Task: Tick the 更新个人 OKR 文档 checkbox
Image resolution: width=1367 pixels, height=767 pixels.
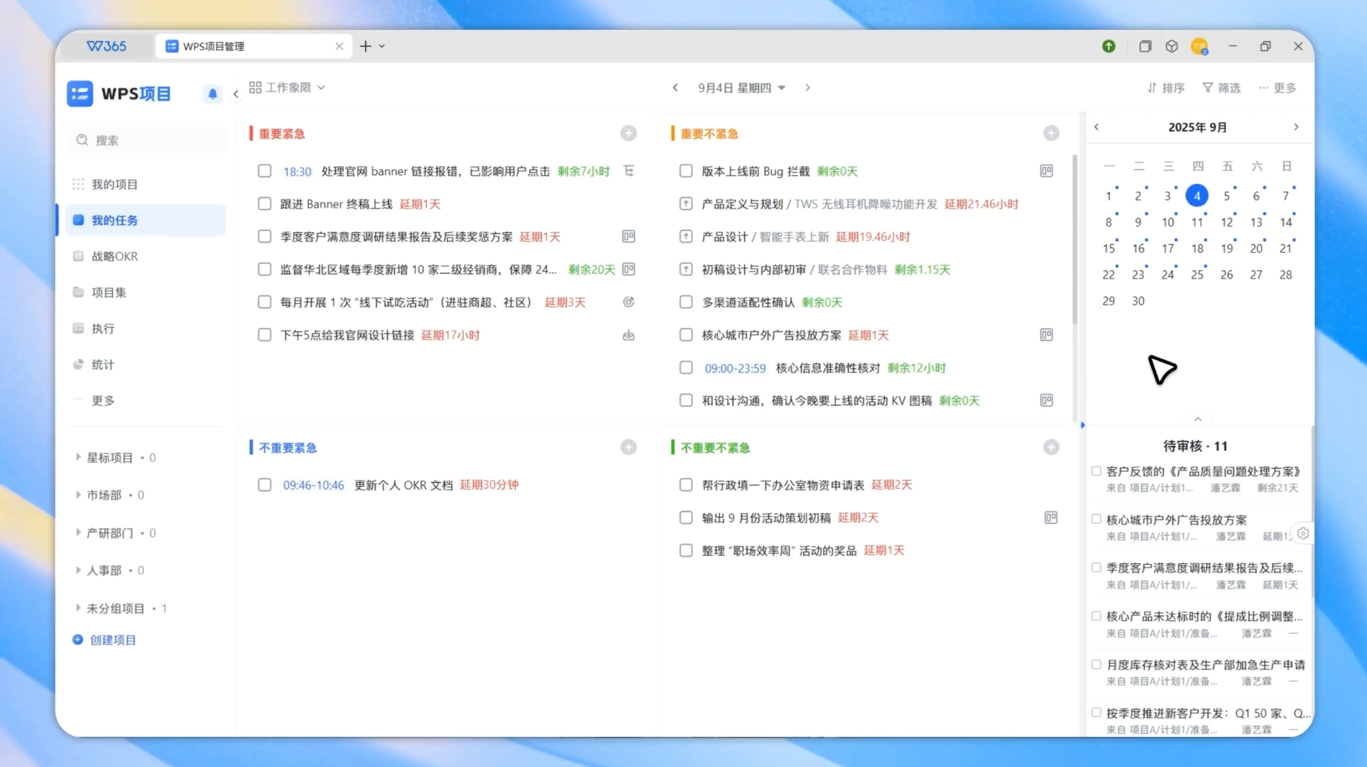Action: click(x=265, y=485)
